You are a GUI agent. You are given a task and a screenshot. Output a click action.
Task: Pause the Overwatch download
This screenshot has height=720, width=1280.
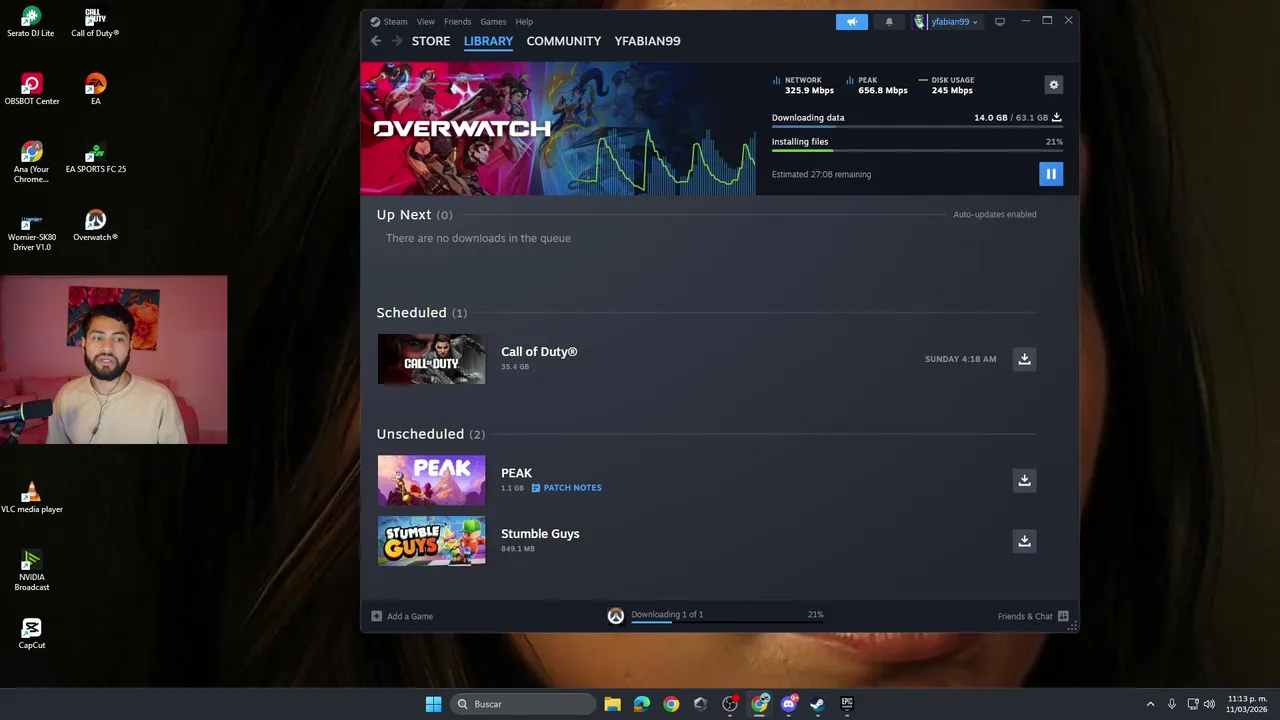click(1050, 174)
